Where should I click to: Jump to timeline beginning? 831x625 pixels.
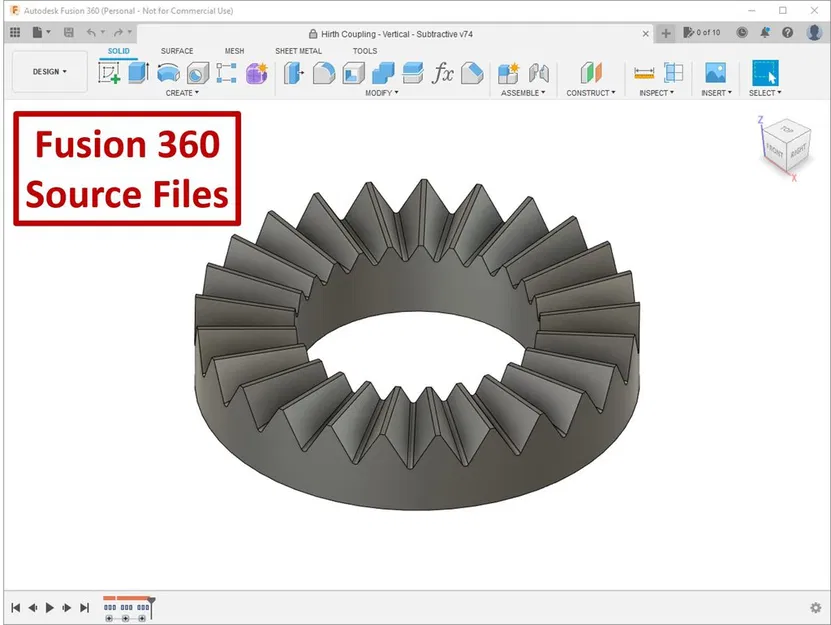tap(15, 608)
